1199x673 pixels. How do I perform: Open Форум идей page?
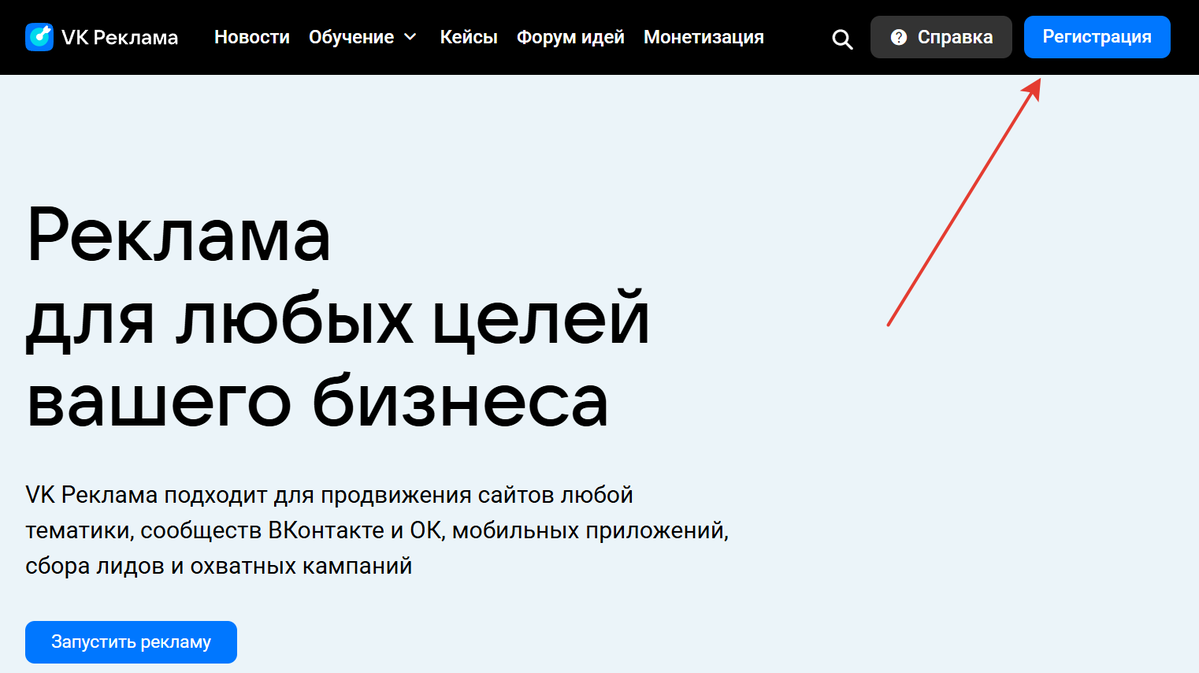pyautogui.click(x=570, y=37)
